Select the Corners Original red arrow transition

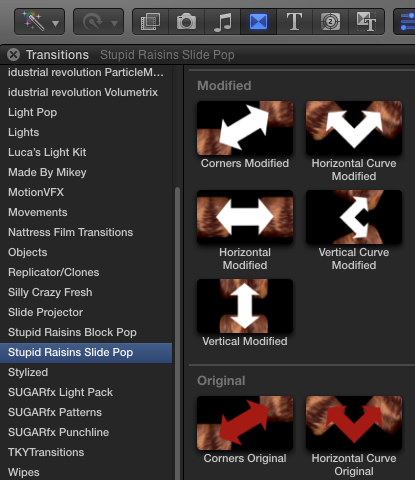coord(245,423)
